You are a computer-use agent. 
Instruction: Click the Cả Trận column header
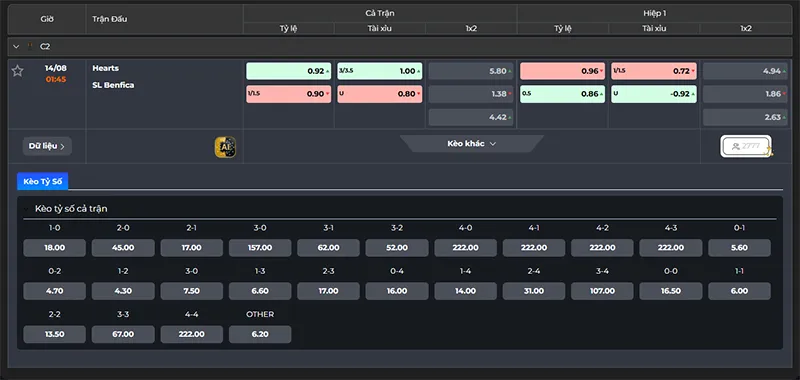click(380, 13)
